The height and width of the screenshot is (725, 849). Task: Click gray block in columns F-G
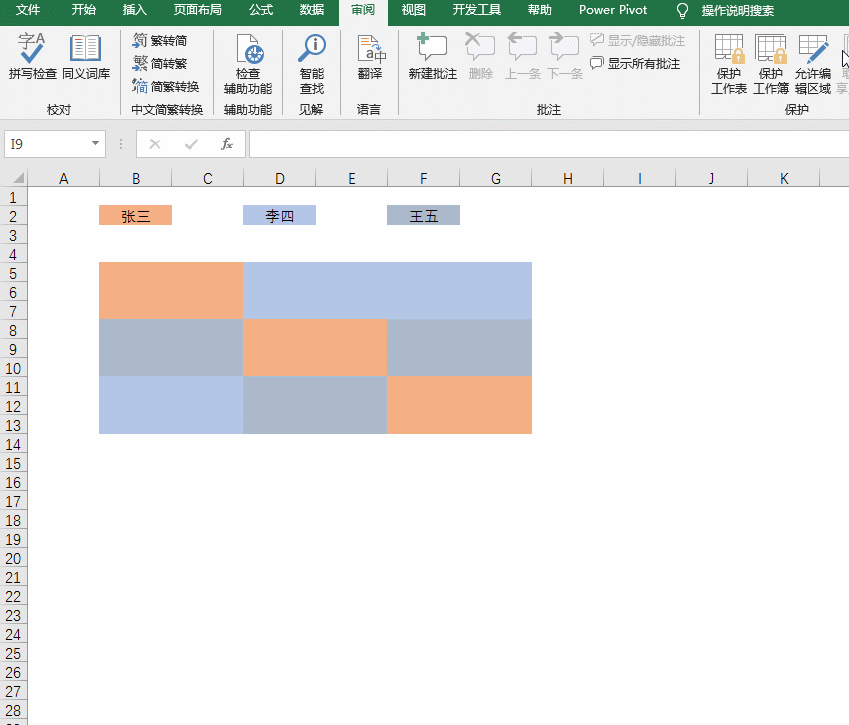click(459, 348)
